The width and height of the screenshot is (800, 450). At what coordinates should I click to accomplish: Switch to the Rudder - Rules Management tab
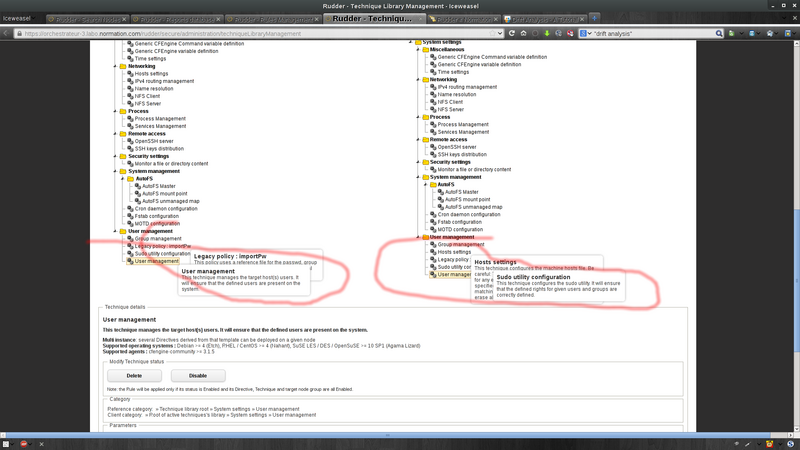tap(272, 19)
